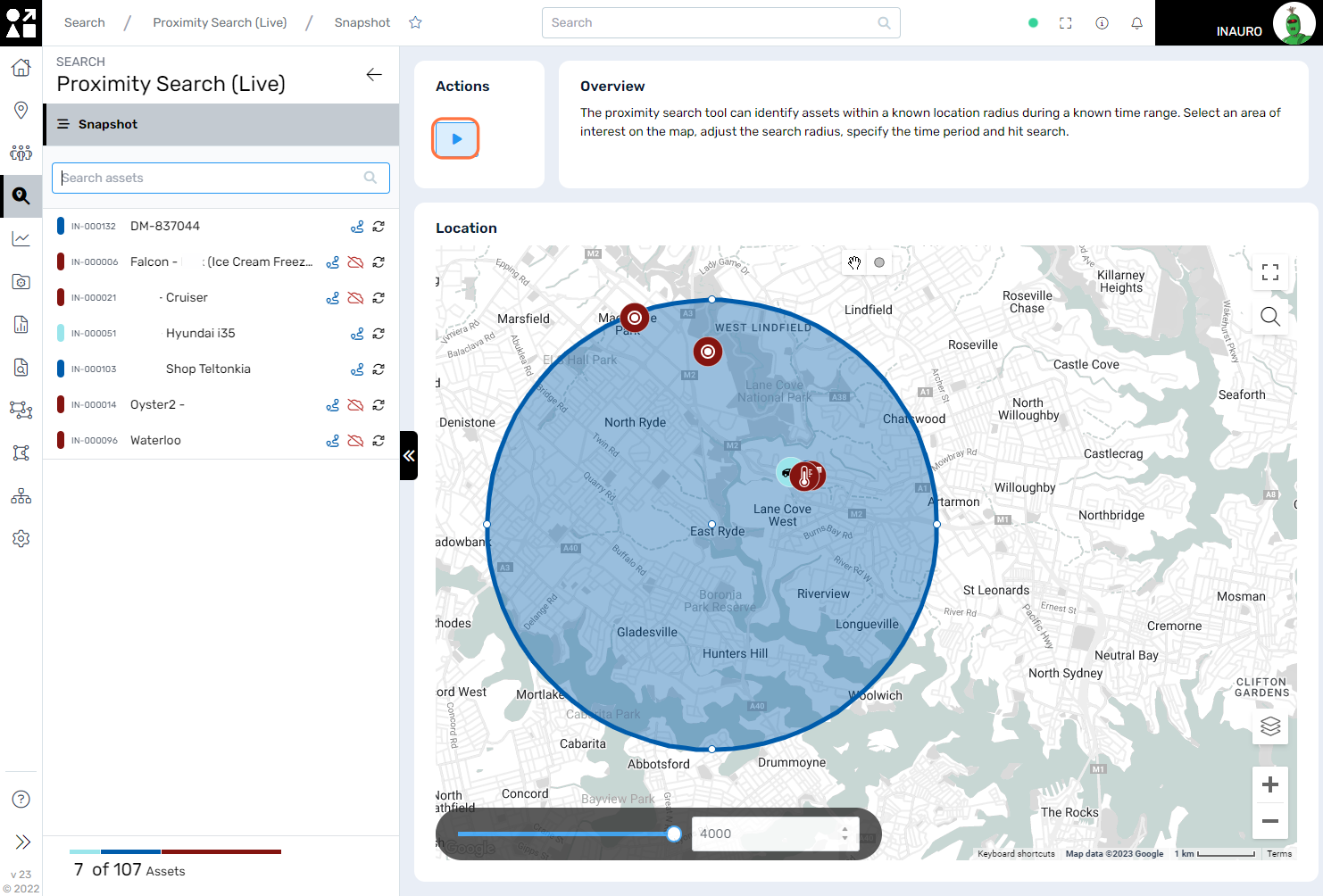Click the Inauro logo top left
This screenshot has width=1323, height=896.
[x=21, y=22]
